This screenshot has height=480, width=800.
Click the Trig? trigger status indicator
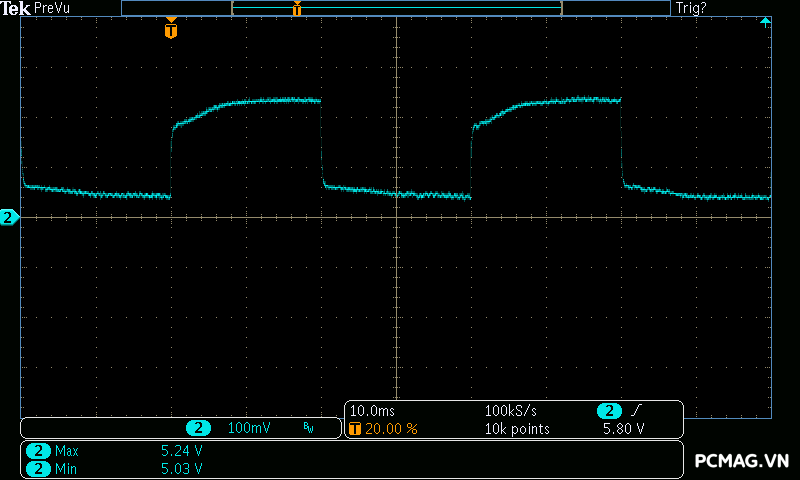(x=690, y=8)
